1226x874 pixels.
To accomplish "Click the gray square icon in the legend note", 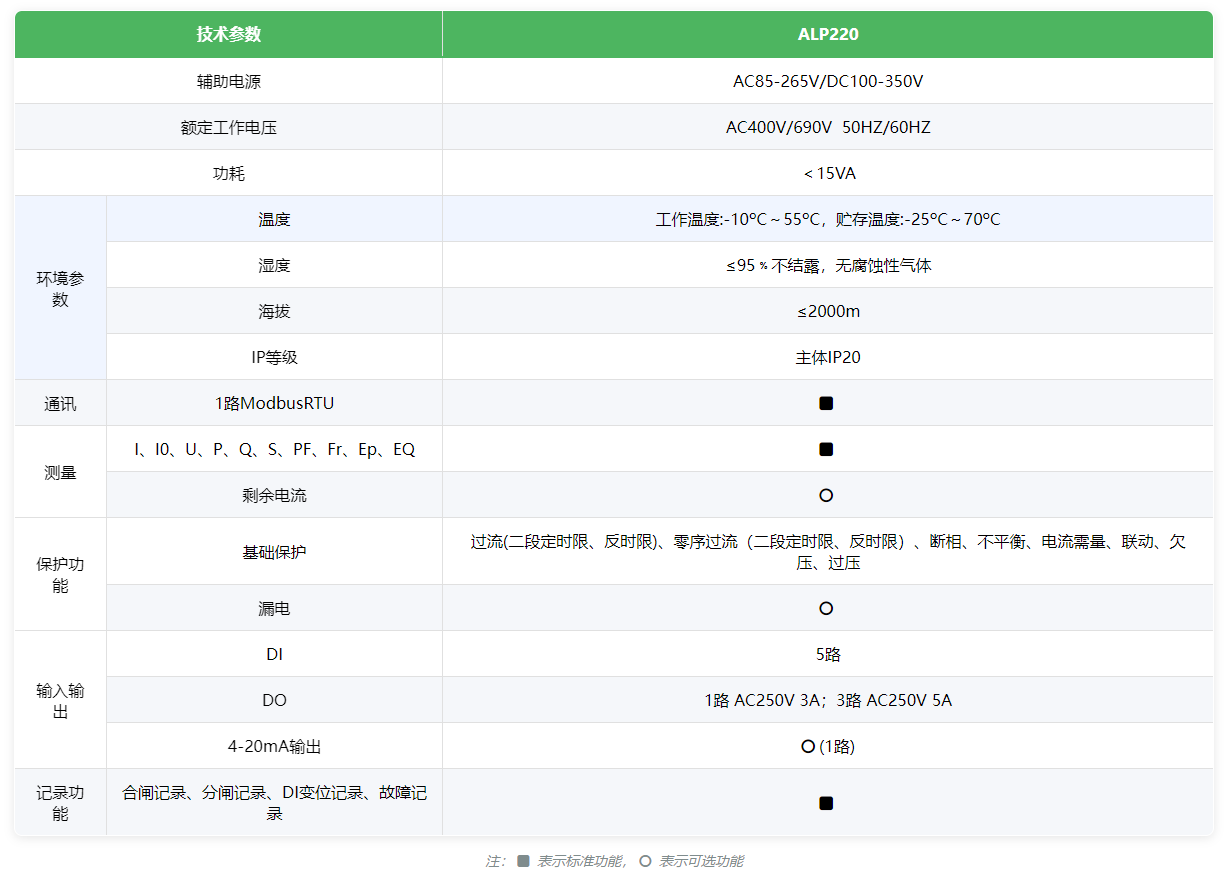I will click(x=523, y=861).
